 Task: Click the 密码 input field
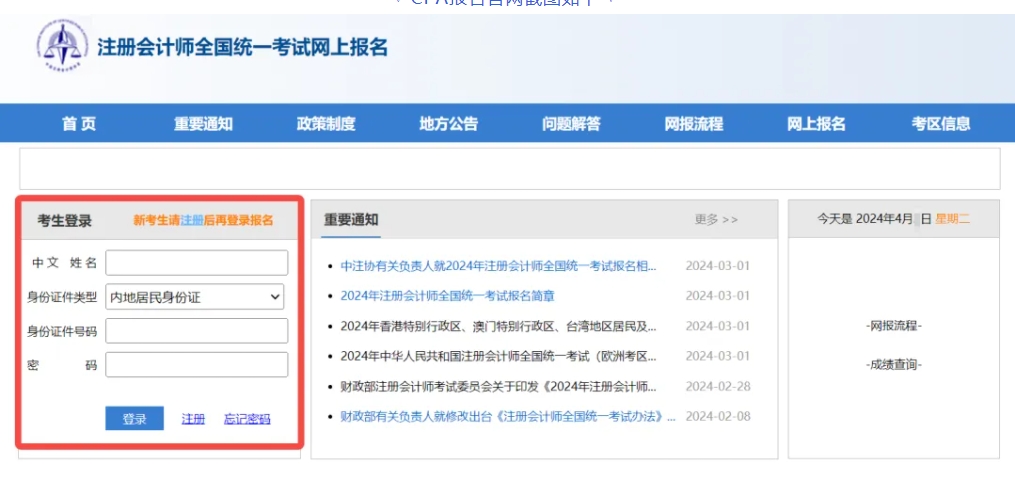tap(196, 365)
